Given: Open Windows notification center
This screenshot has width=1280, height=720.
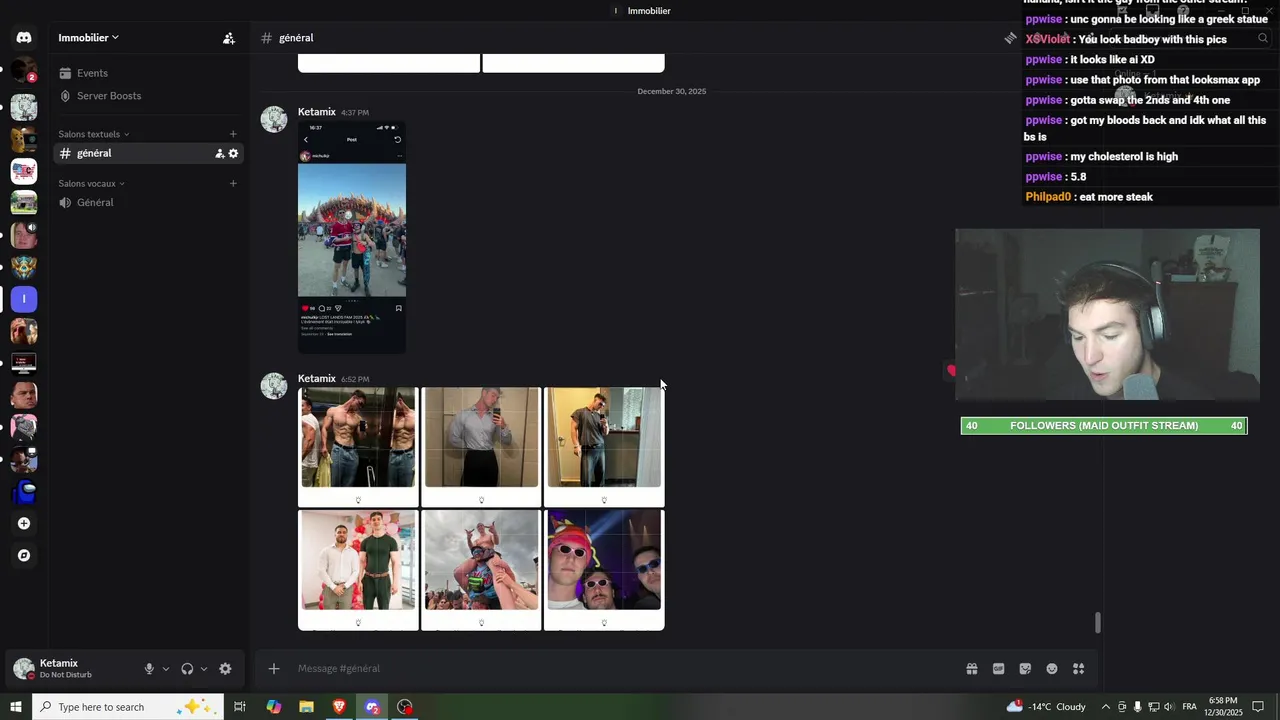Looking at the screenshot, I should [x=1258, y=707].
